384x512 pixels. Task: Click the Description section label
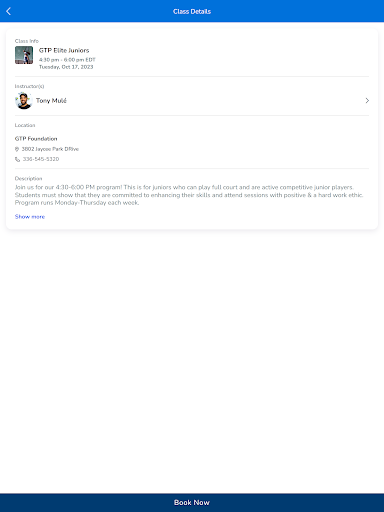[28, 179]
